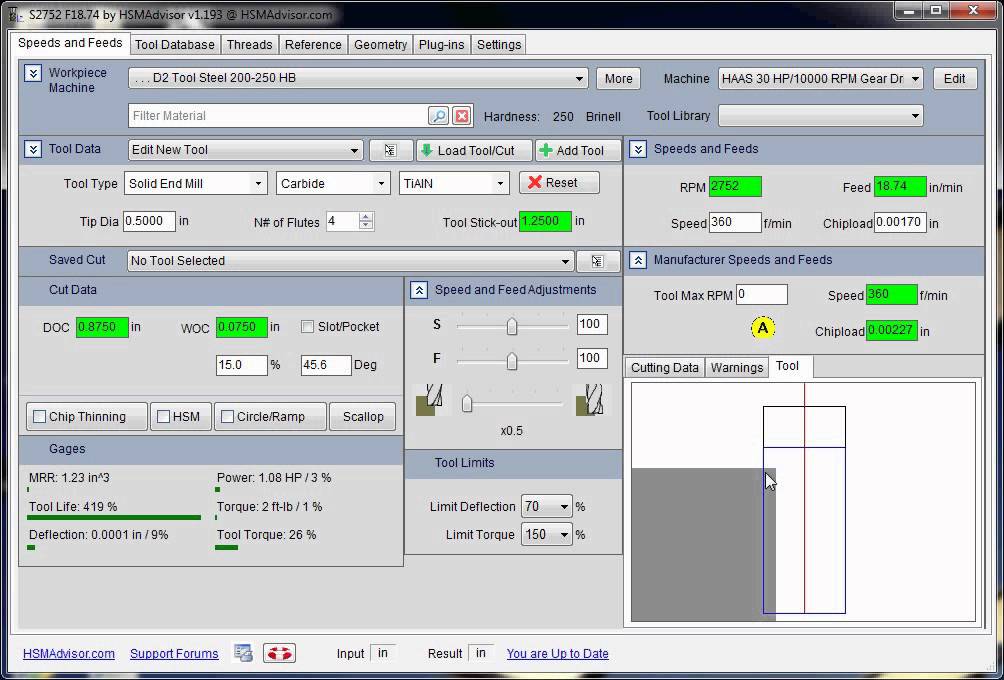Switch to the Warnings tab
Viewport: 1004px width, 680px height.
(x=737, y=368)
